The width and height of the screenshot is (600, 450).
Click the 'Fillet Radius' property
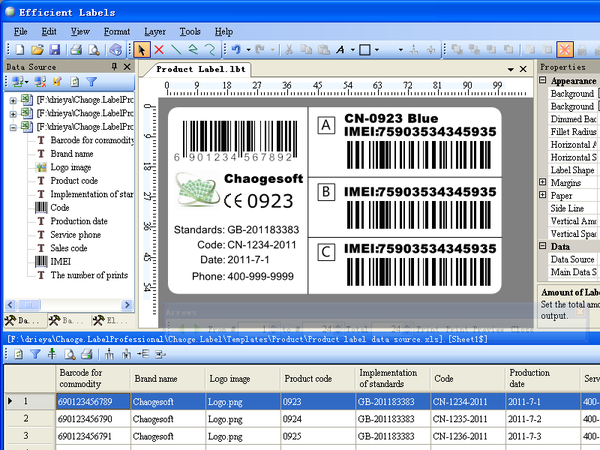click(x=574, y=132)
